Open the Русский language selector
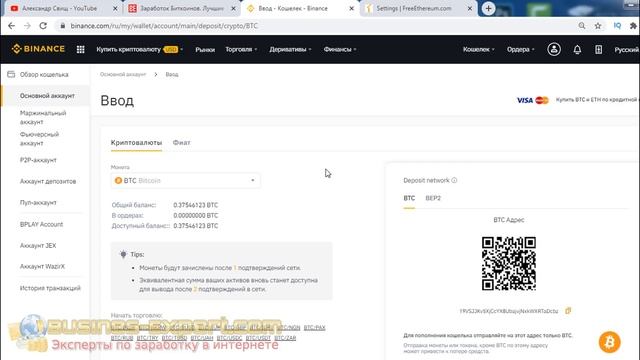Screen dimensions: 640x360 click(x=627, y=49)
